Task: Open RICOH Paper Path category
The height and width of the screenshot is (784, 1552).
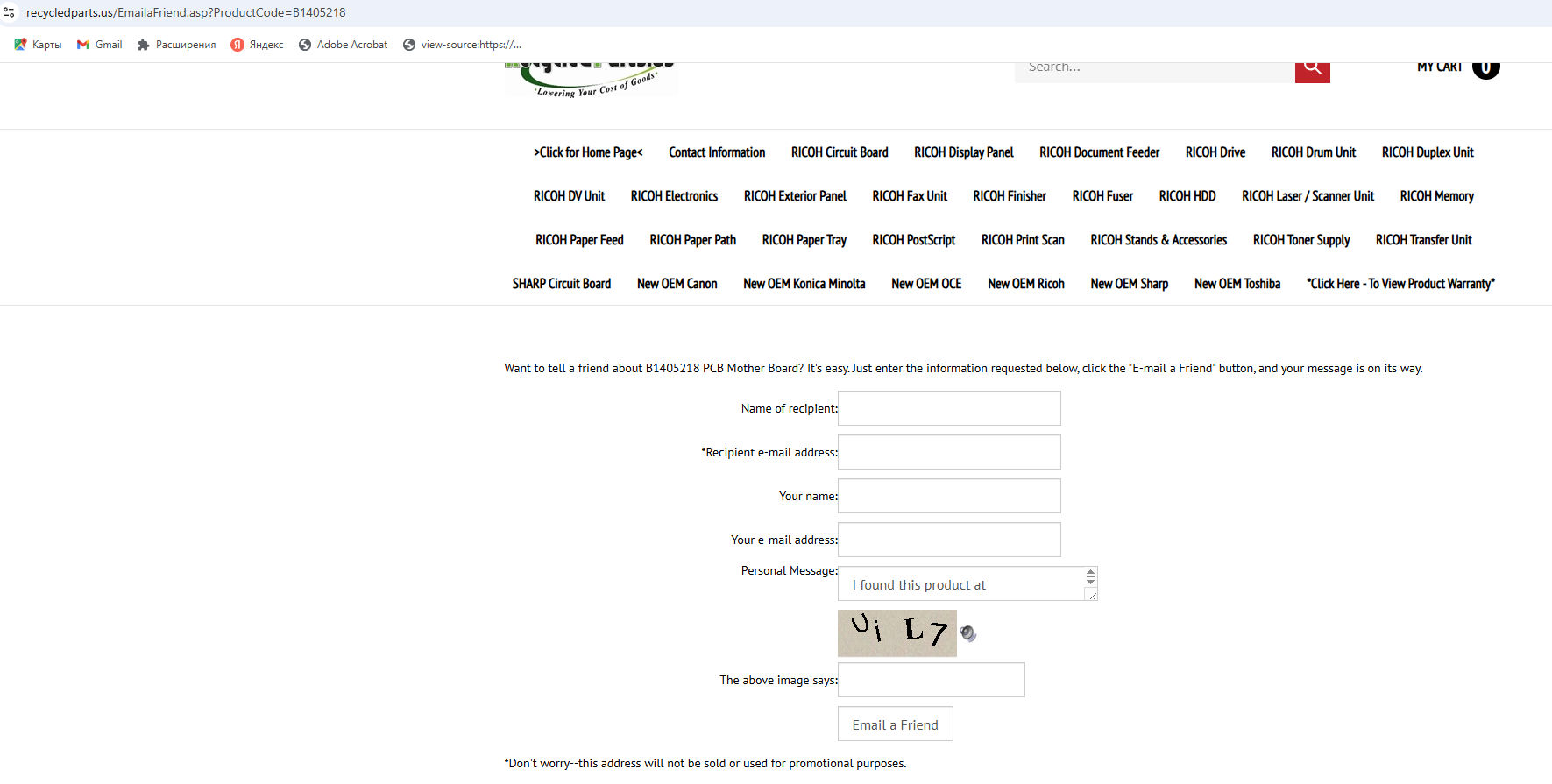Action: [692, 240]
